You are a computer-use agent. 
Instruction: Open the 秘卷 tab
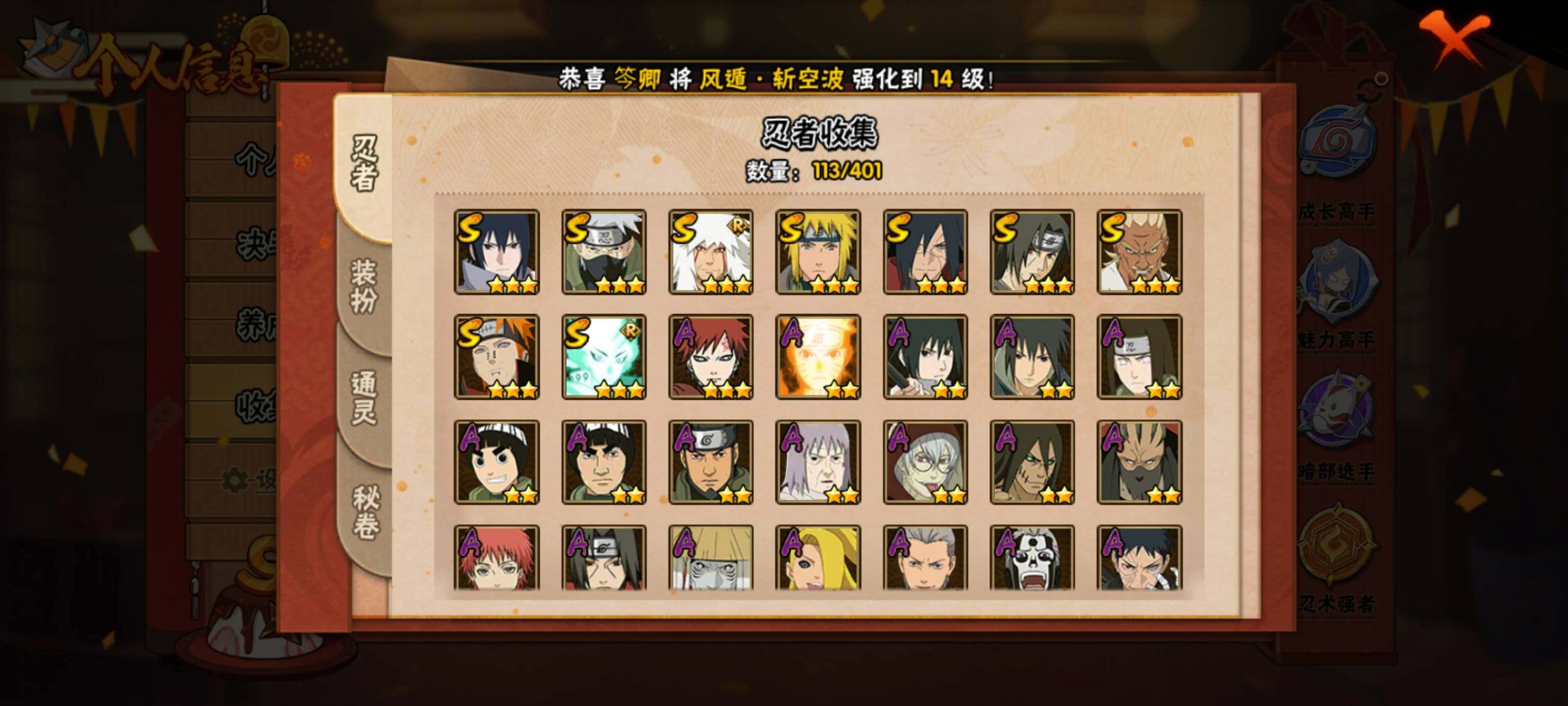click(365, 513)
